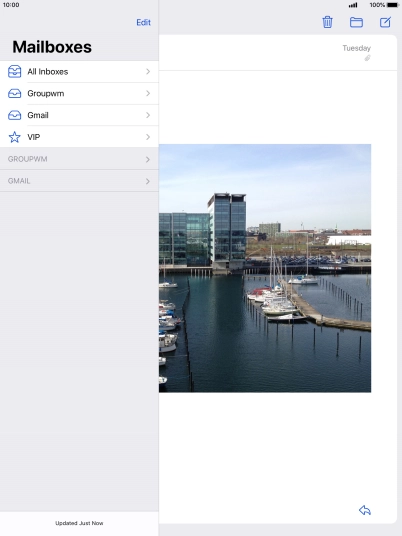Viewport: 402px width, 536px height.
Task: Tap the Groupwm inbox icon
Action: click(x=14, y=93)
